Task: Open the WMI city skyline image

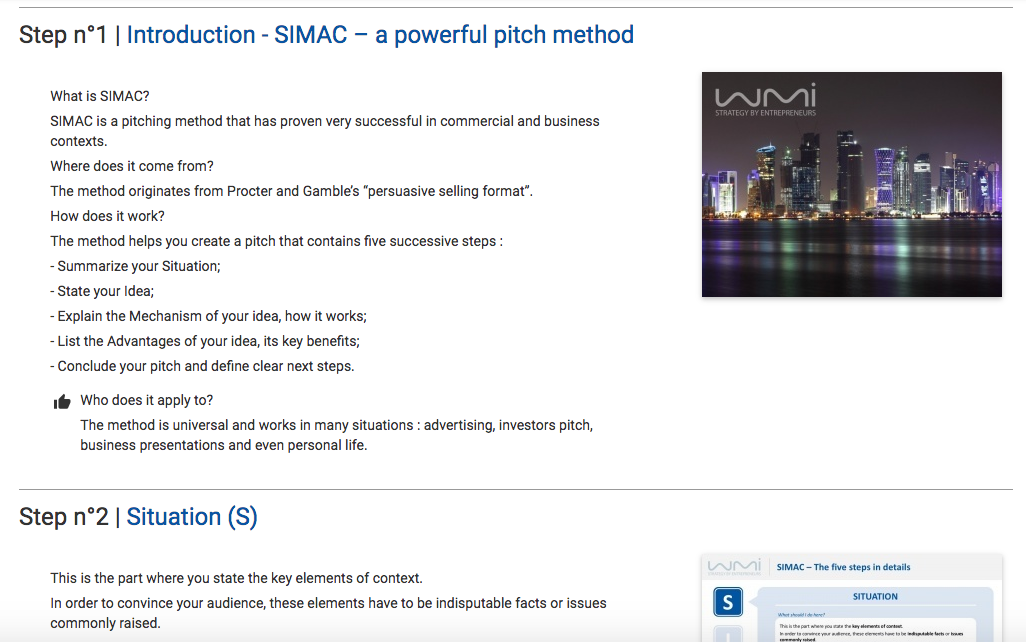Action: (x=851, y=185)
